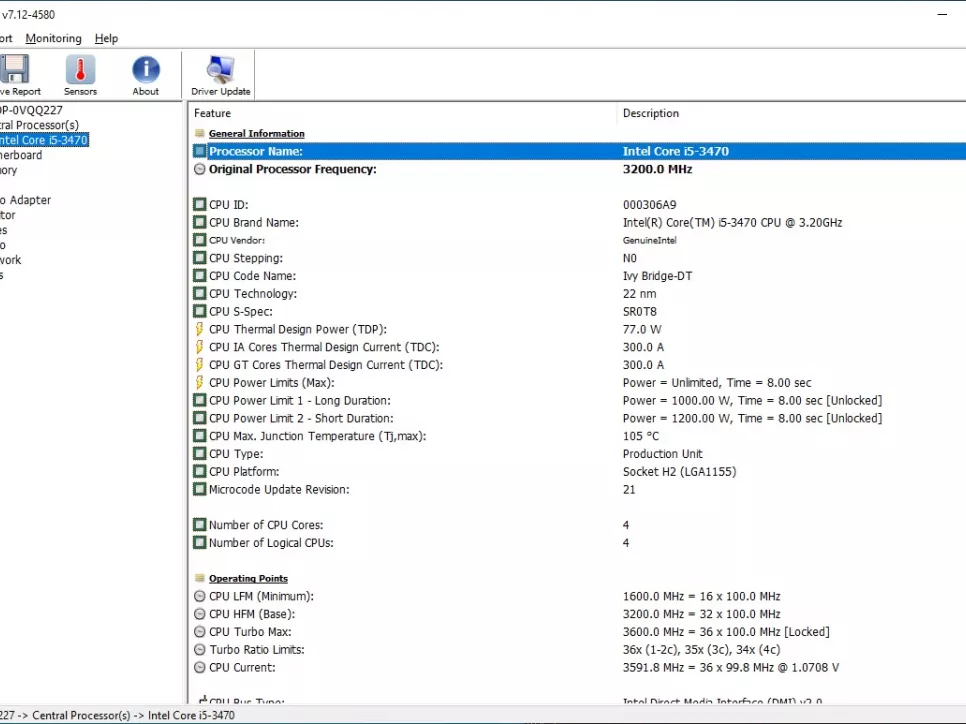Click the Ivy Bridge-DT value
966x724 pixels.
pyautogui.click(x=657, y=276)
